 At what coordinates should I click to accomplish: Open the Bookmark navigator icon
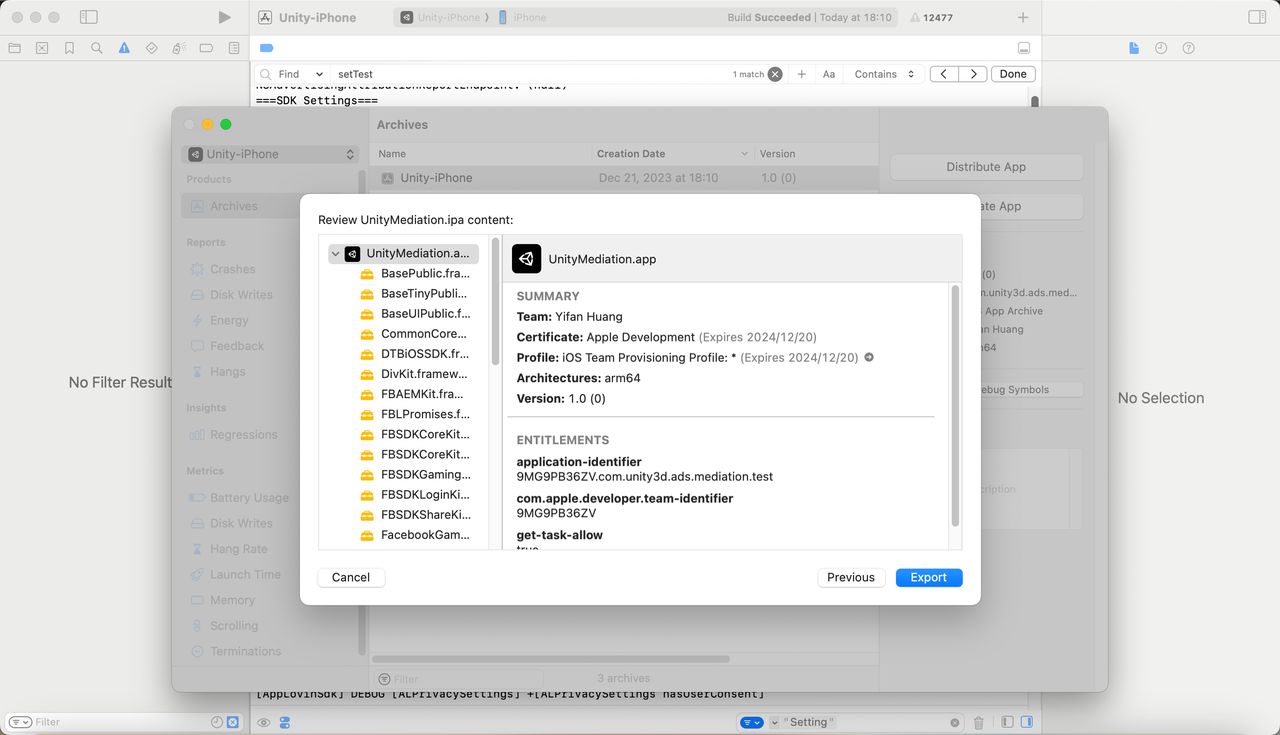pyautogui.click(x=69, y=48)
